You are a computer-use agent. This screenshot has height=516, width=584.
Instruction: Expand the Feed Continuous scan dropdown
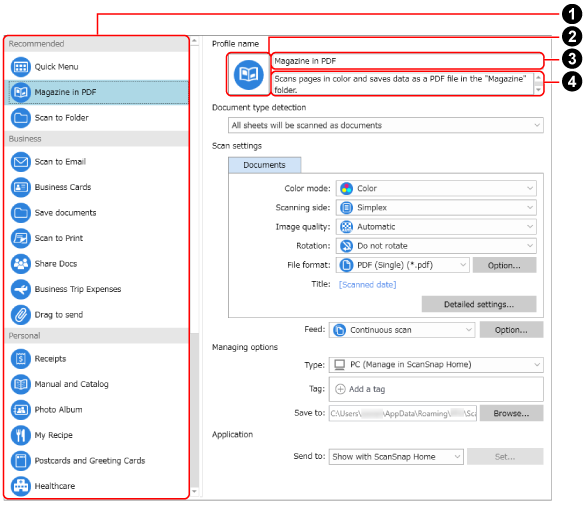[x=402, y=330]
